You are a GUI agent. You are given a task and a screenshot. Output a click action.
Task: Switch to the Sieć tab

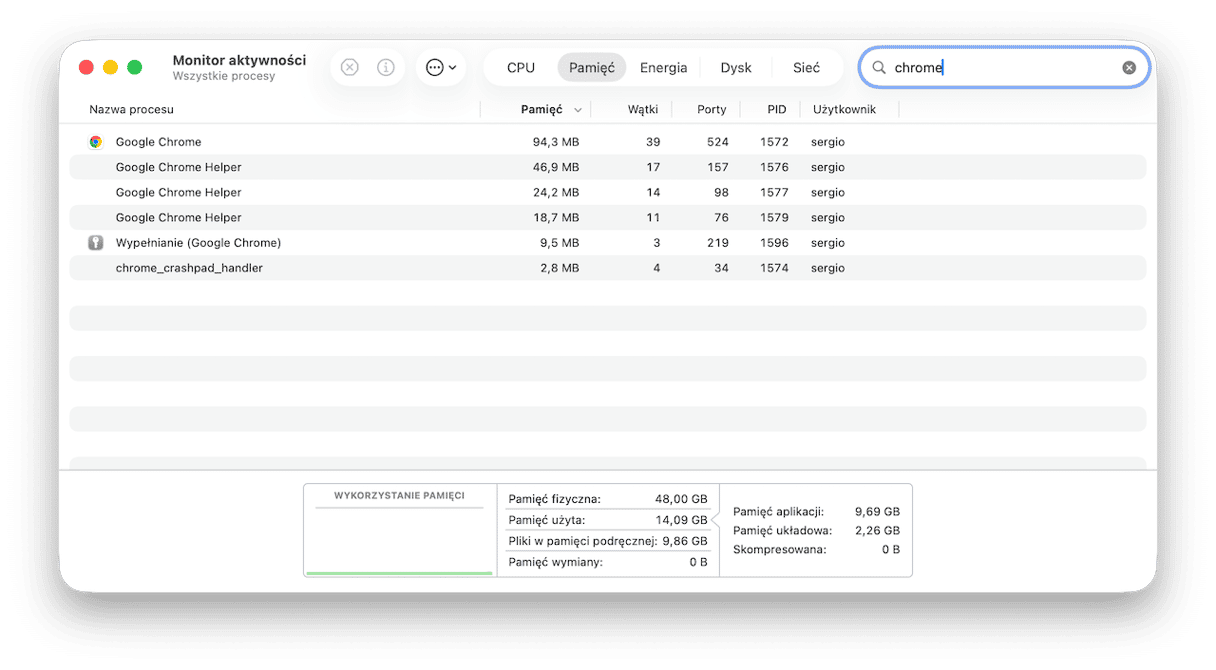pos(806,68)
